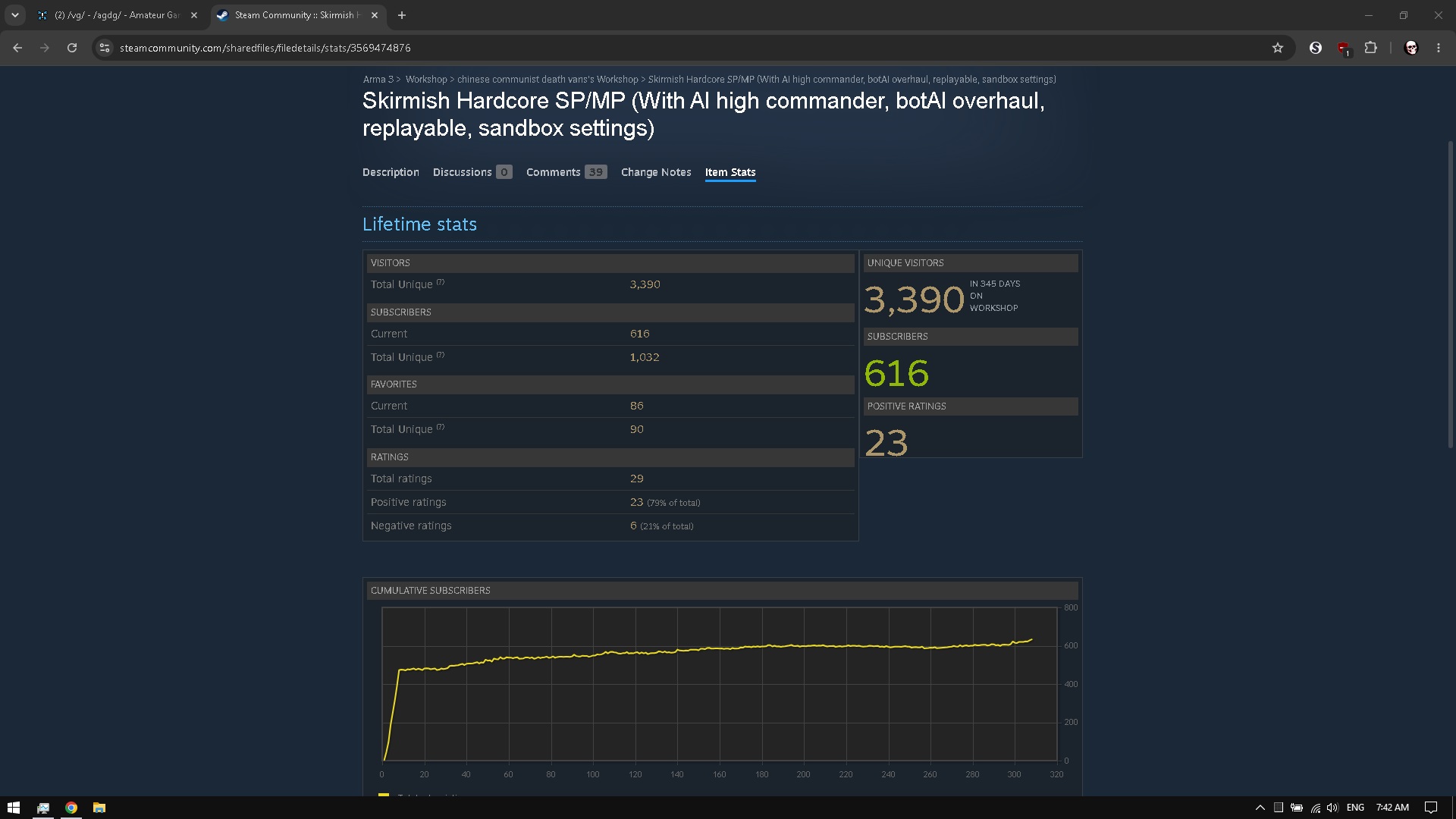Open the red shield extension icon
The width and height of the screenshot is (1456, 819).
point(1343,49)
